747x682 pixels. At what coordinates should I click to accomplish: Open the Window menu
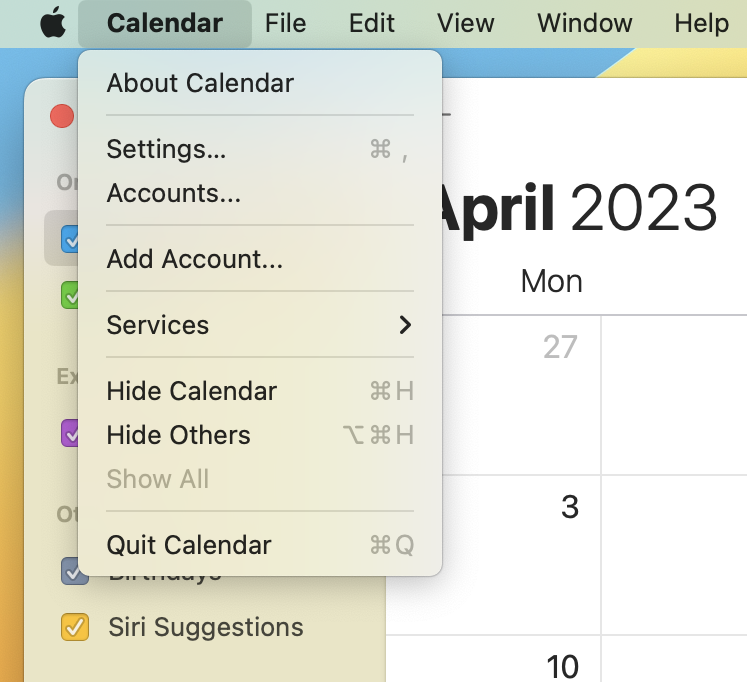click(x=584, y=23)
